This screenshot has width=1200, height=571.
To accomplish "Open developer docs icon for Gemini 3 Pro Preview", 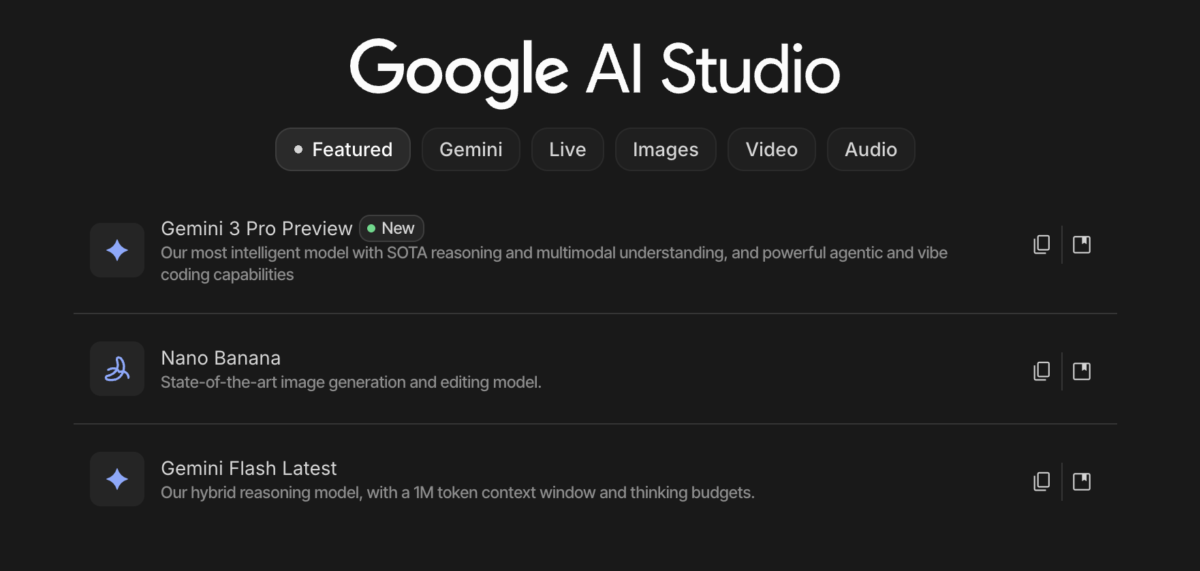I will coord(1081,244).
